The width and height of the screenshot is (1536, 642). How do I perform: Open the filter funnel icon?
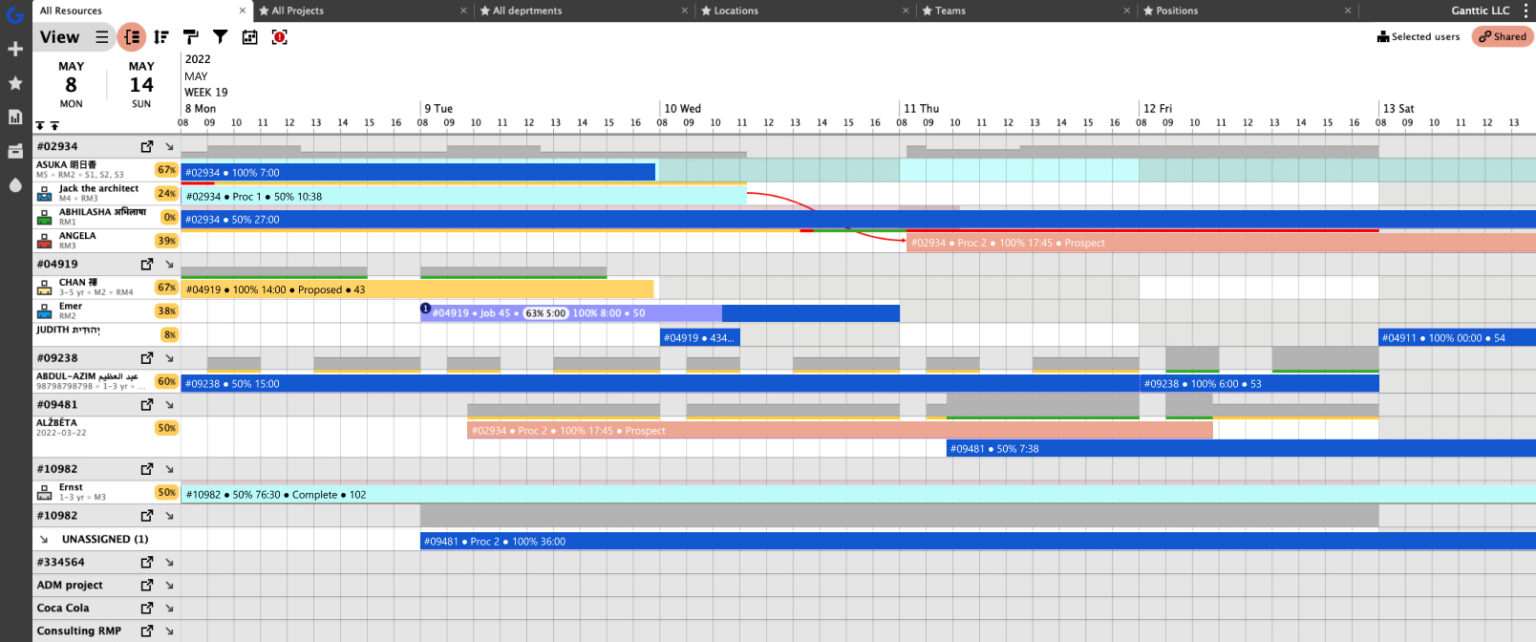220,36
